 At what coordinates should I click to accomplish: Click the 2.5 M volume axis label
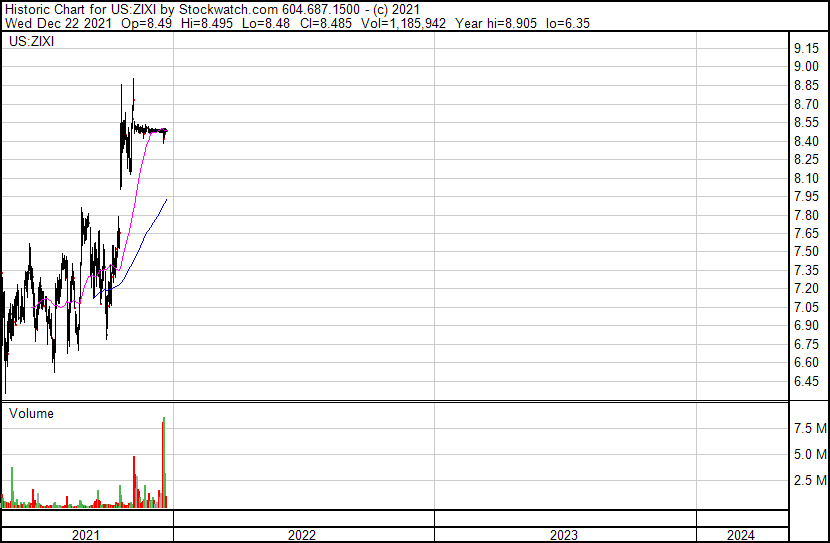809,480
